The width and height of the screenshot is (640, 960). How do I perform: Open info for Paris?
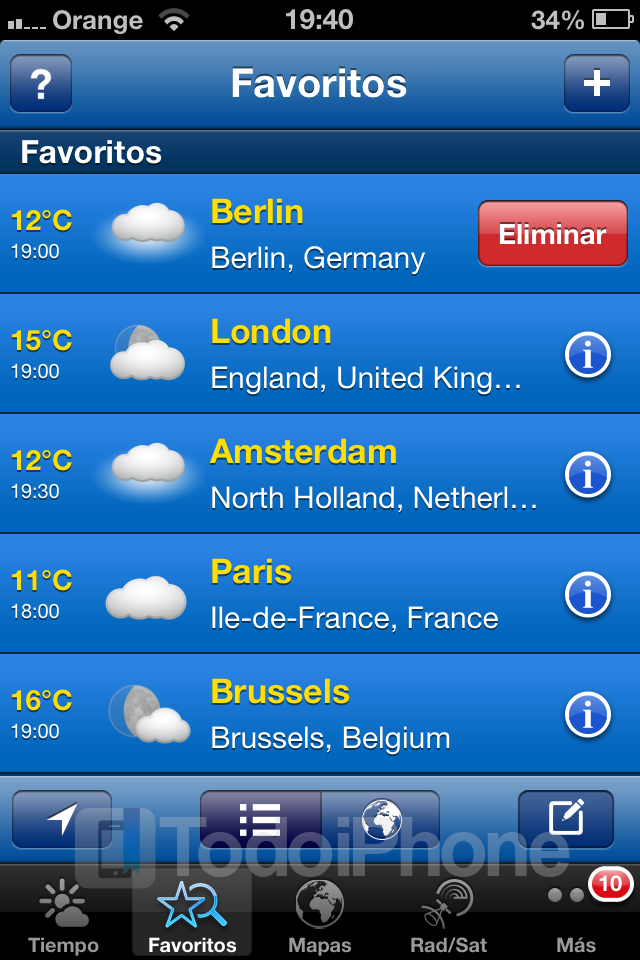(x=588, y=594)
